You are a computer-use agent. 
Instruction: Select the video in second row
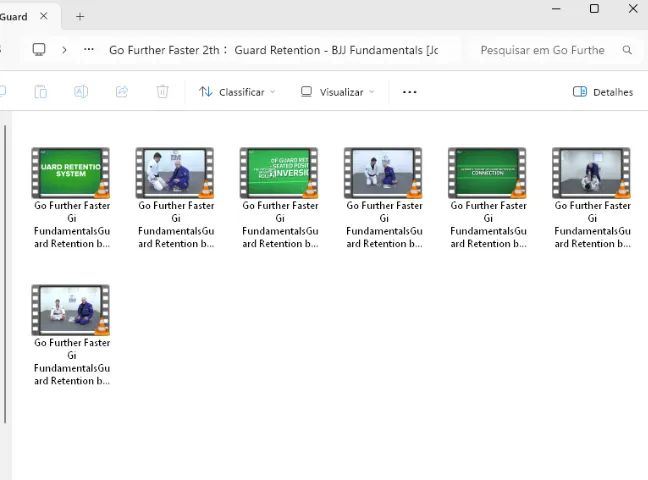pyautogui.click(x=71, y=310)
